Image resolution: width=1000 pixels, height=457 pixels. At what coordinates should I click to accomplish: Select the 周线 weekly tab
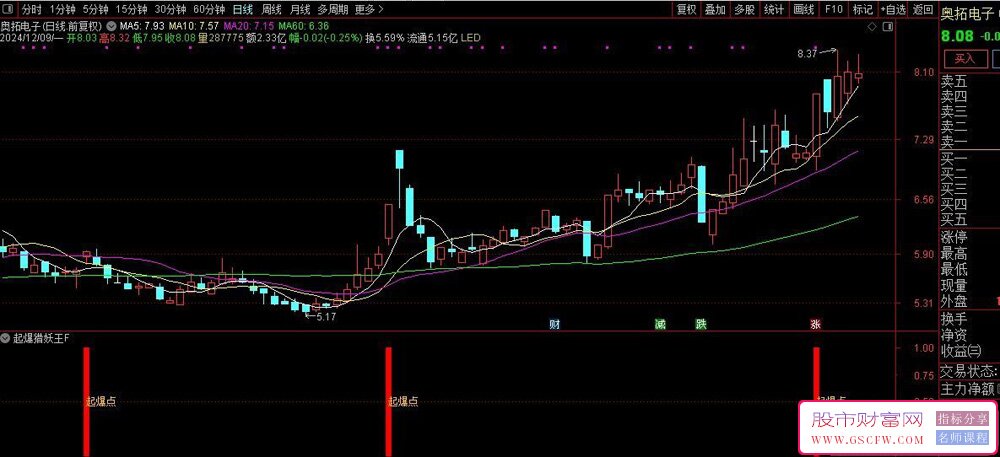pyautogui.click(x=272, y=9)
